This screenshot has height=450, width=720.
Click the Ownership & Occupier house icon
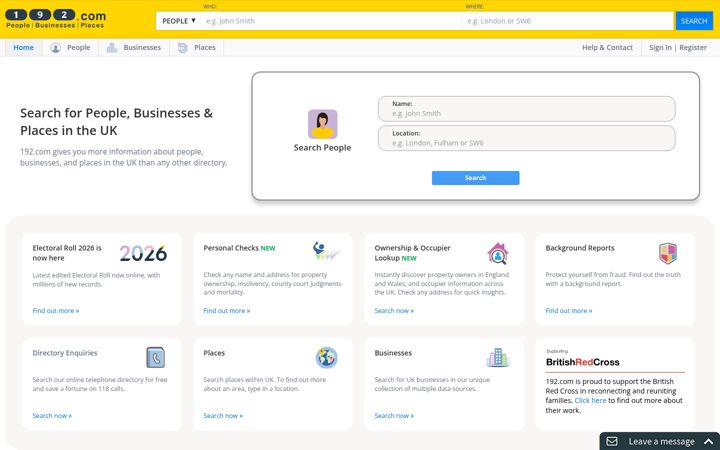(498, 253)
